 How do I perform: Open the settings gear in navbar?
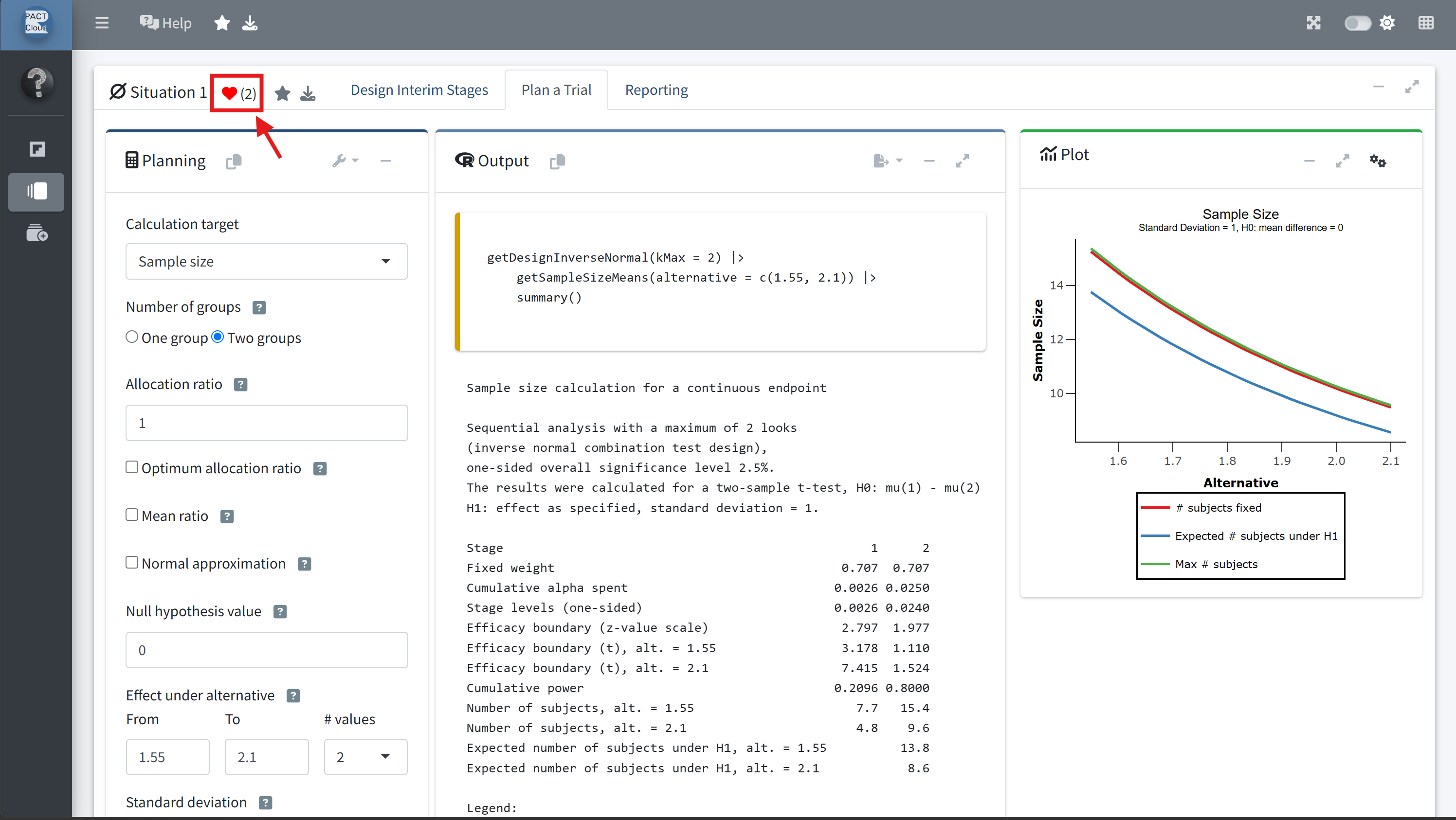click(x=1387, y=23)
